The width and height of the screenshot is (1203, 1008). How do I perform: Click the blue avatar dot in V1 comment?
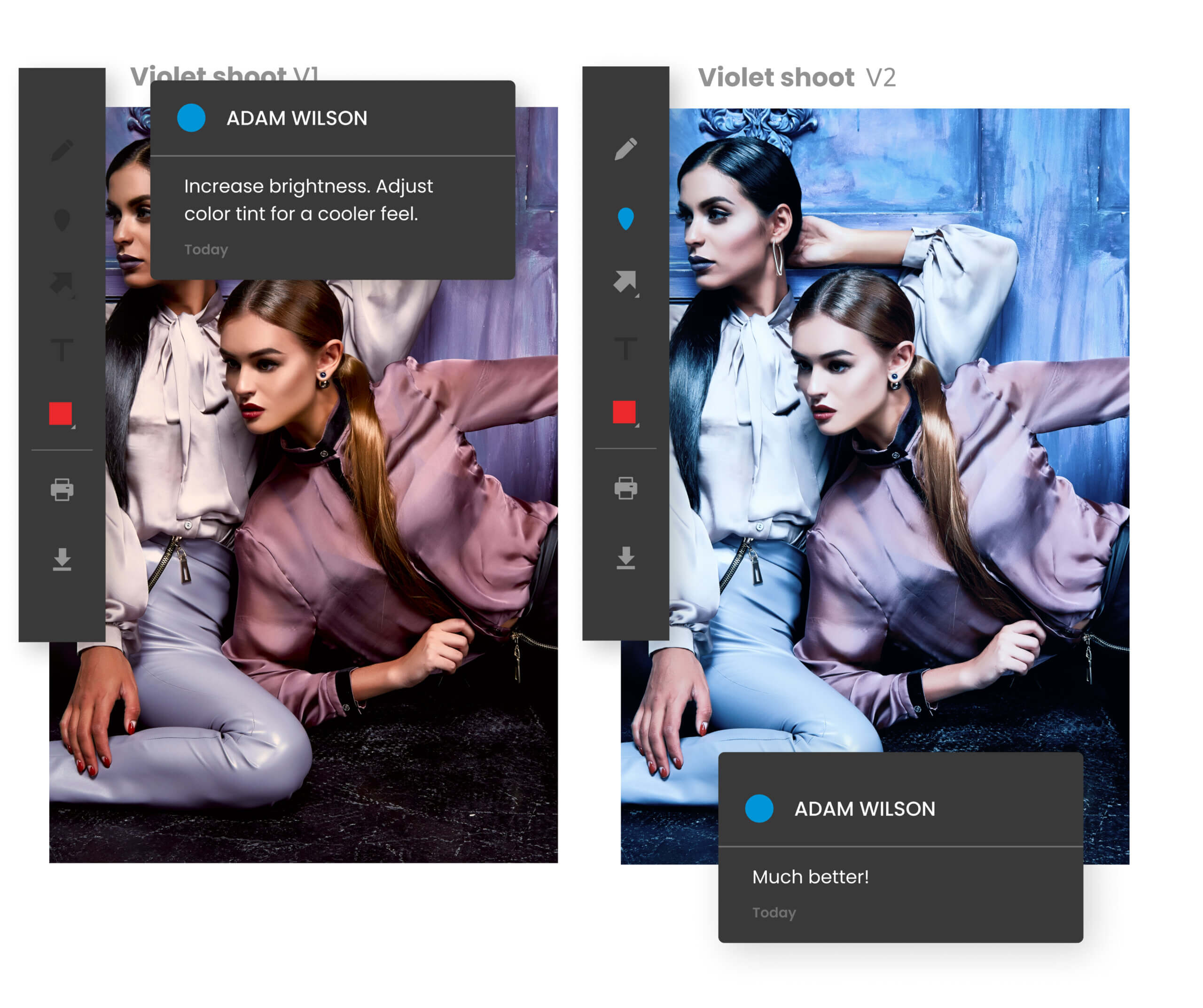point(191,118)
